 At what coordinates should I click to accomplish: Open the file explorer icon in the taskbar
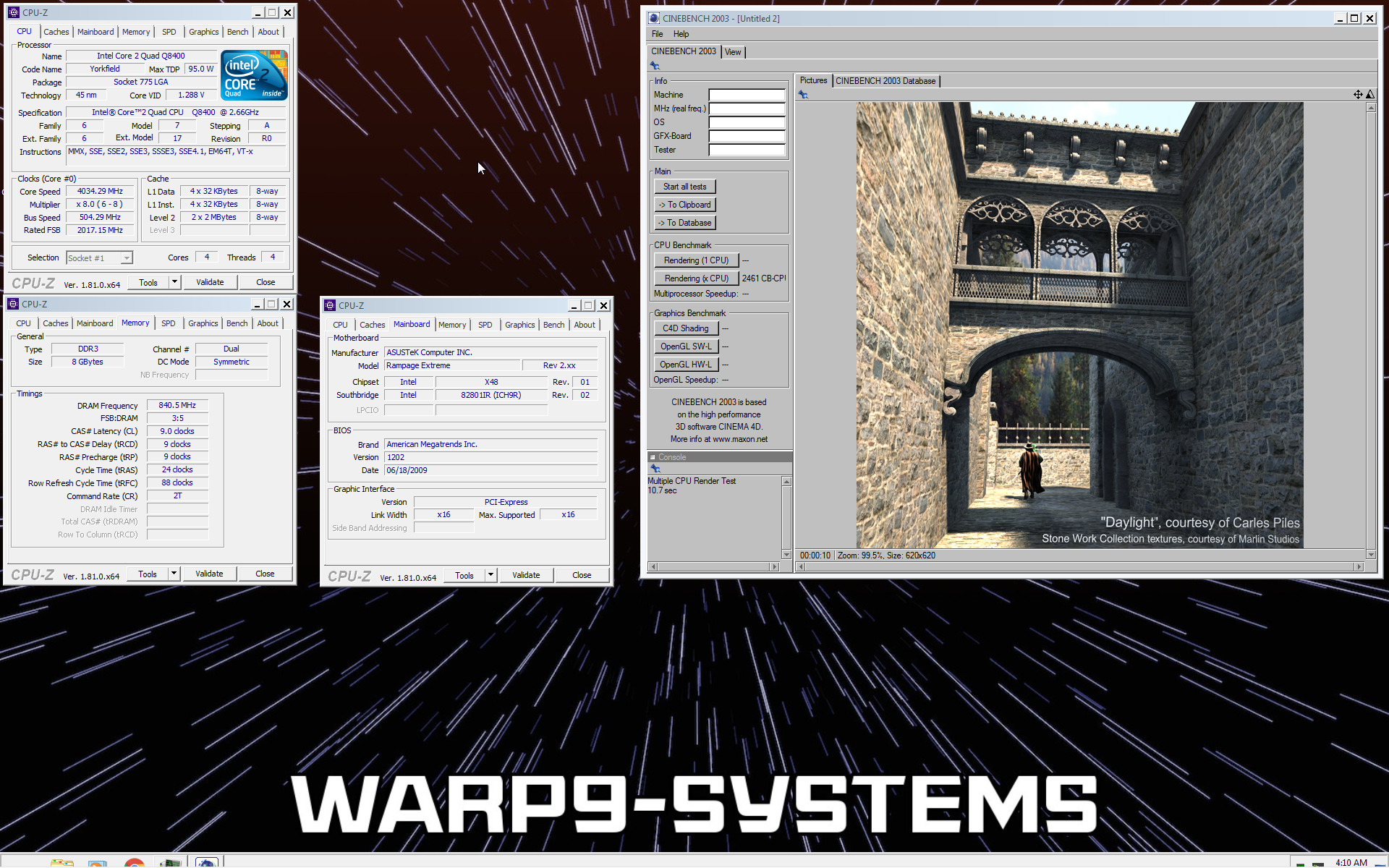click(62, 863)
